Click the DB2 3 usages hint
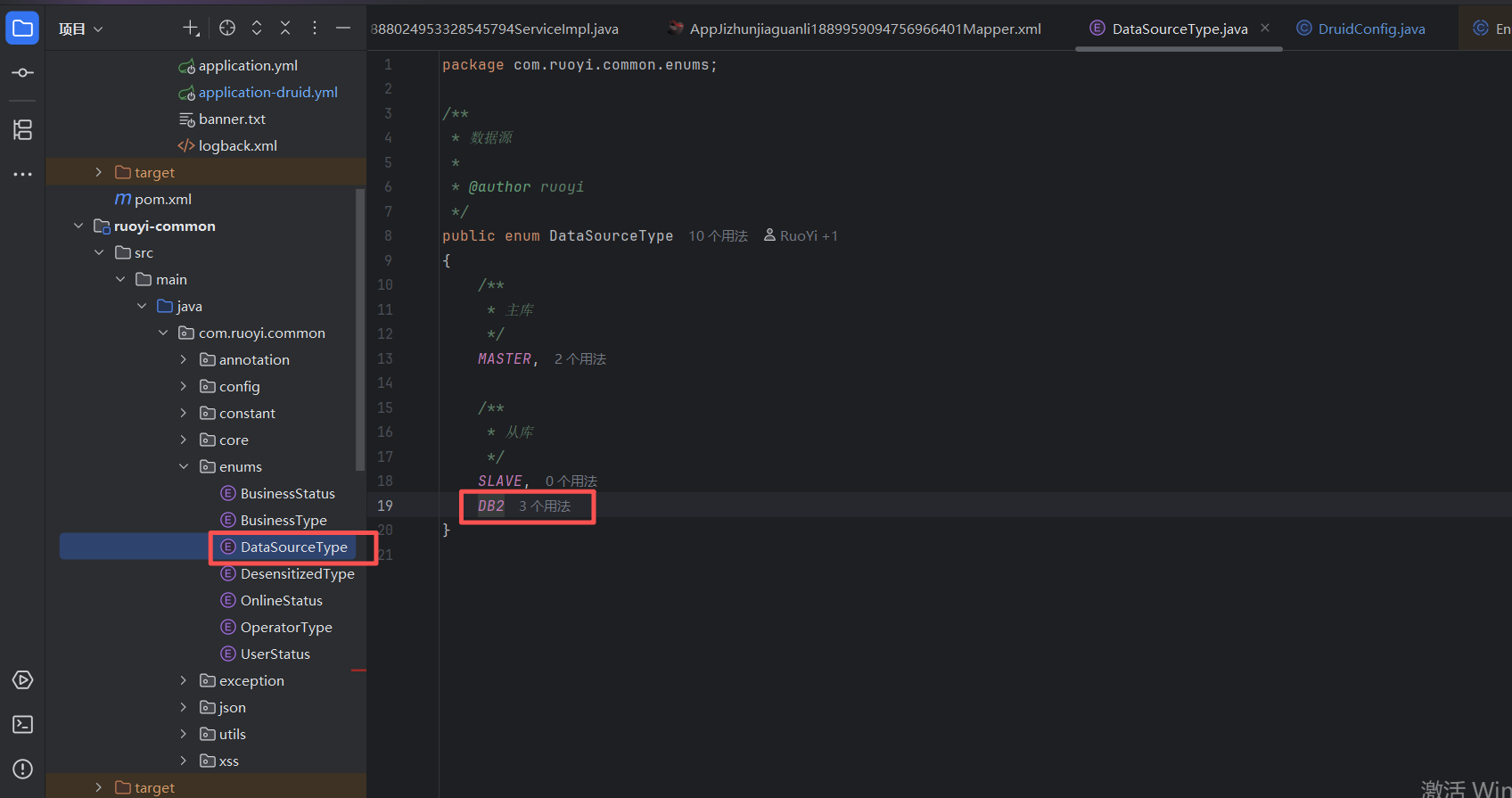The image size is (1512, 798). point(545,506)
